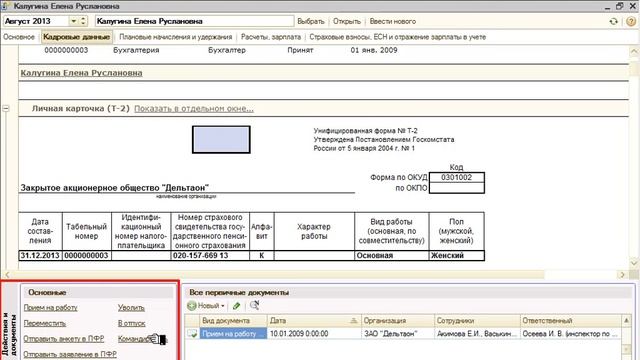640x360 pixels.
Task: Click the Сотрудники column header
Action: click(477, 321)
